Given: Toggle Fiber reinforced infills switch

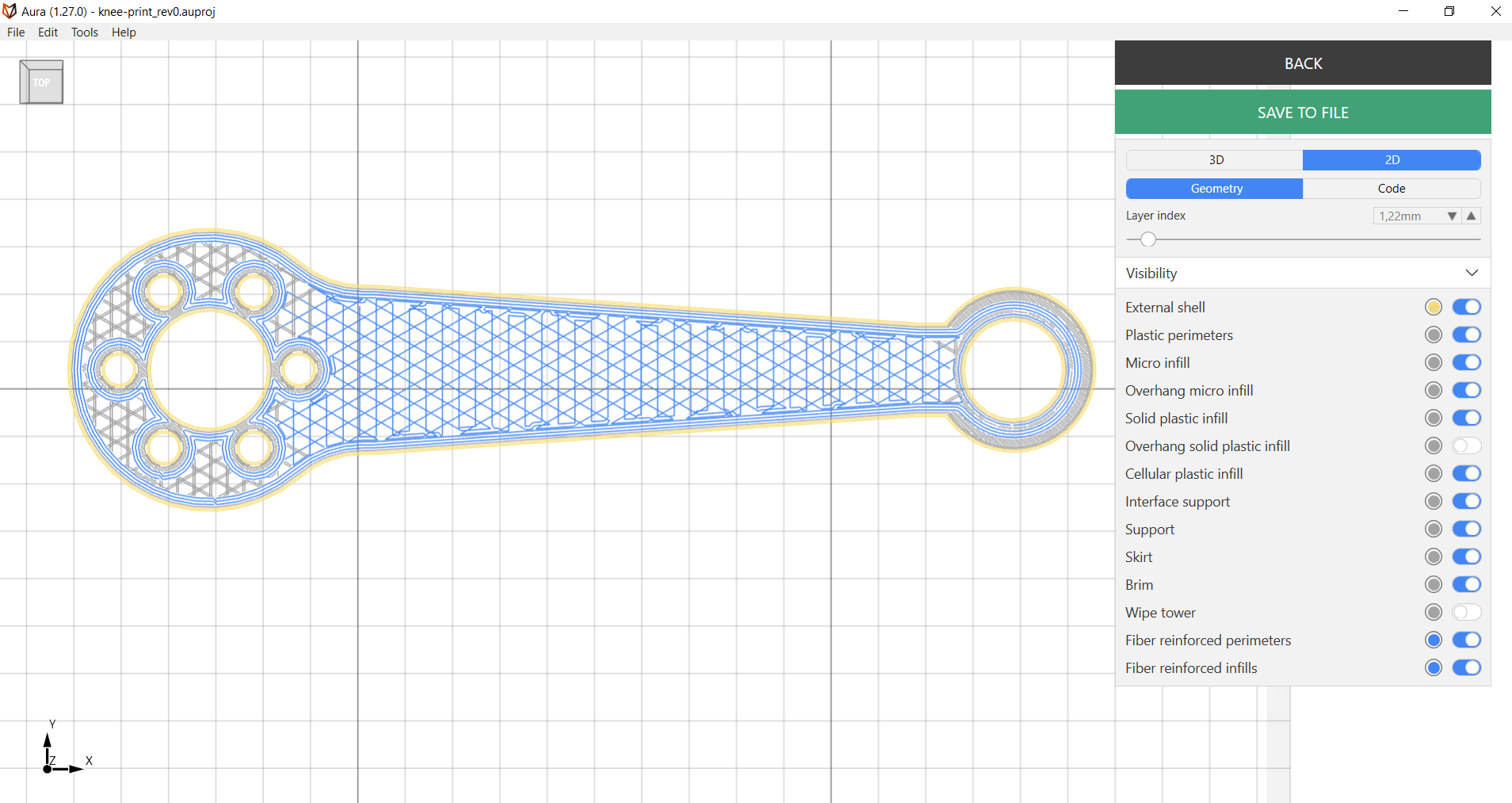Looking at the screenshot, I should (1466, 667).
